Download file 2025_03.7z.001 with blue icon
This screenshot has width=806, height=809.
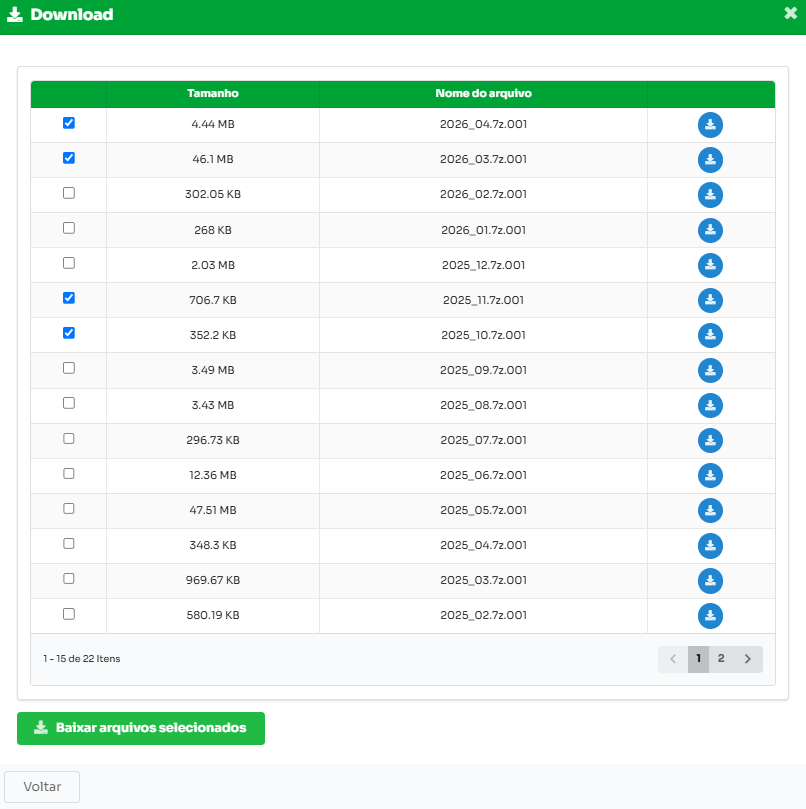(710, 581)
